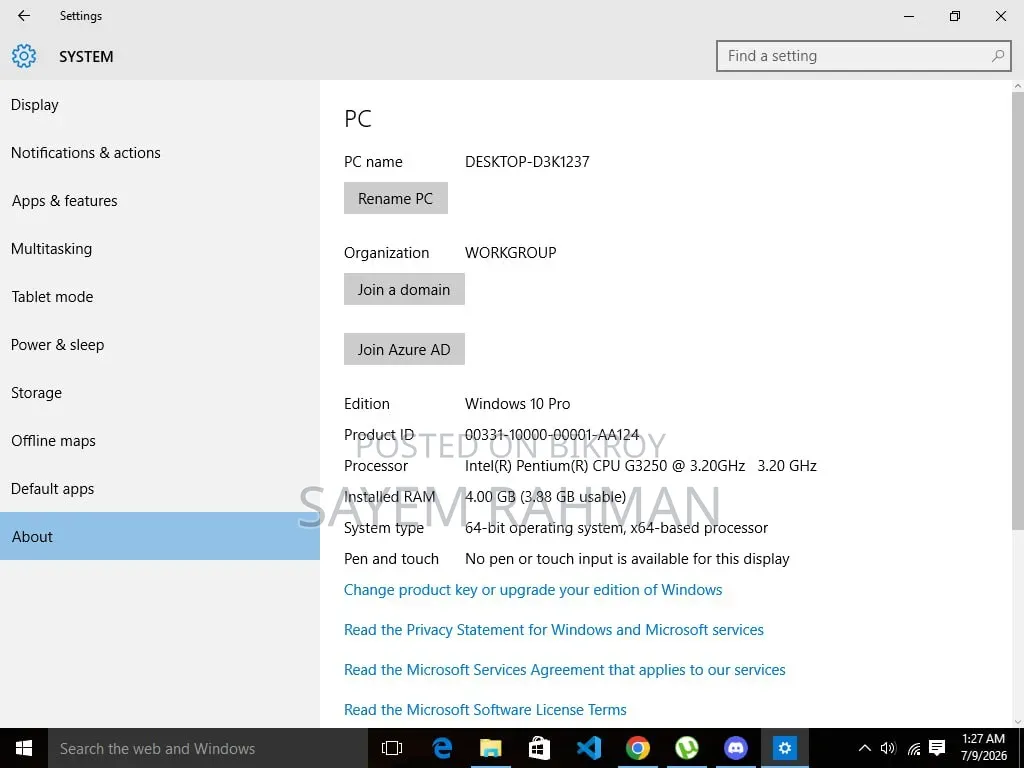
Task: Click the Join Azure AD button
Action: [x=404, y=349]
